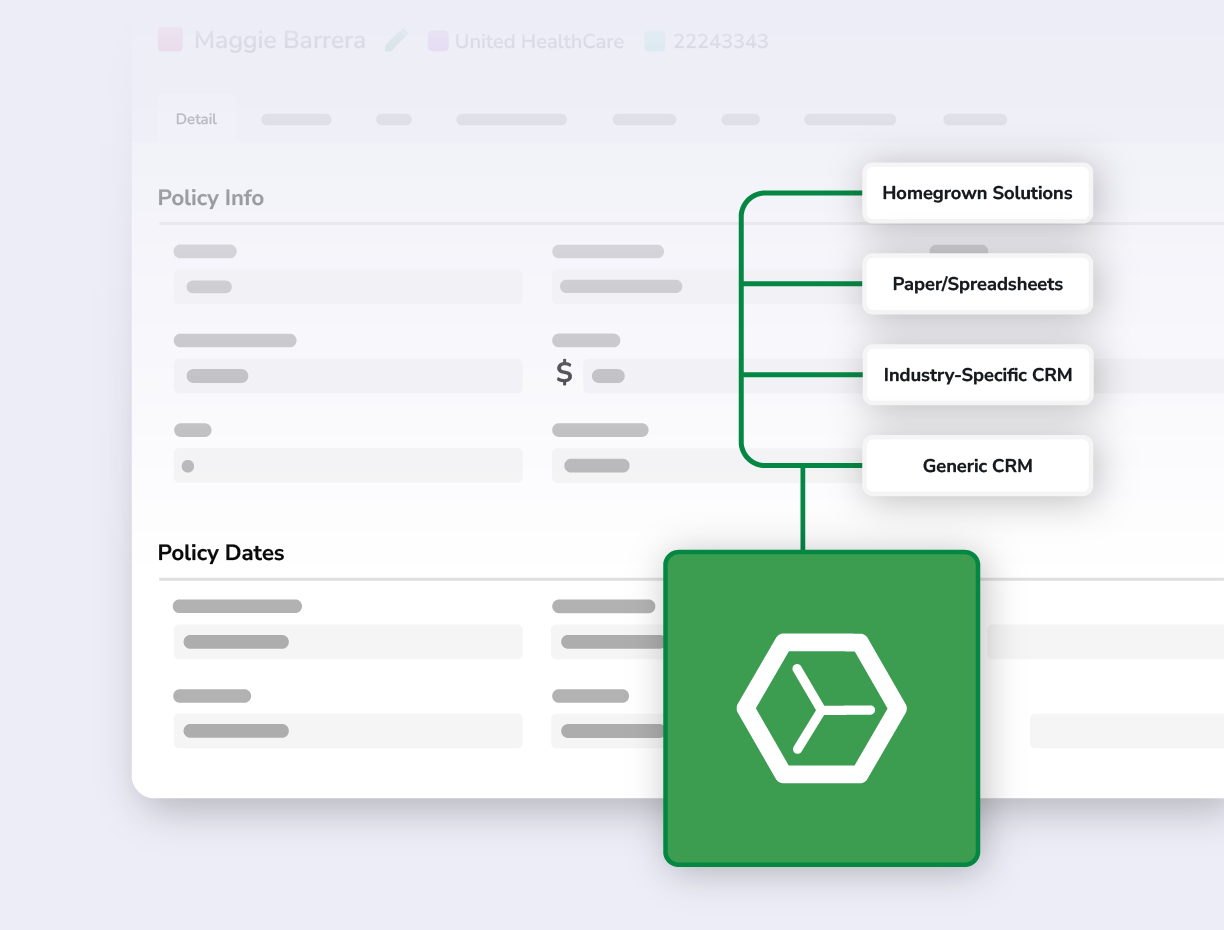Click the Maggie Barrera name text
The height and width of the screenshot is (930, 1224).
280,41
